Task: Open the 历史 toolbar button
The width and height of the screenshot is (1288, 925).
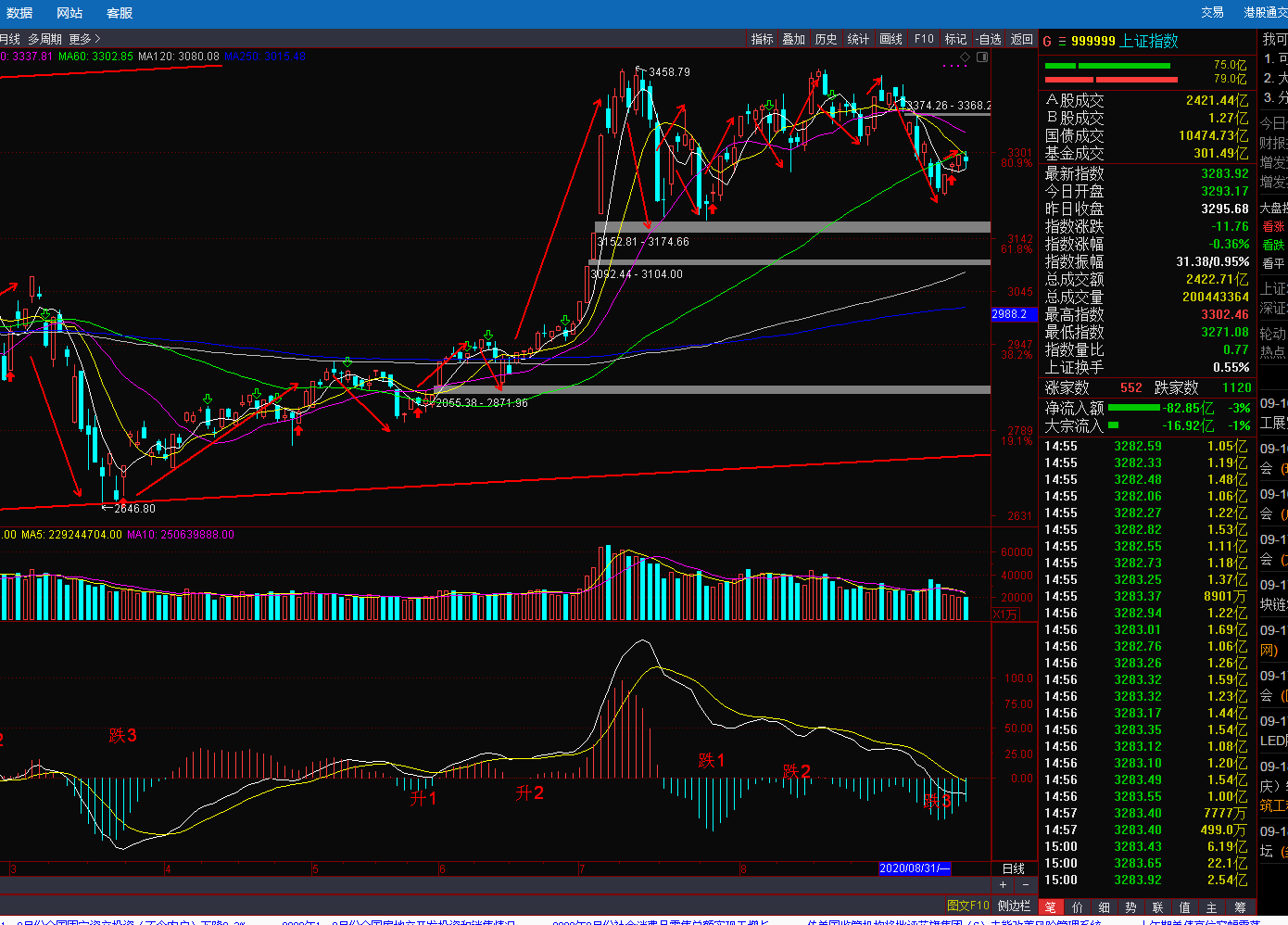Action: pos(826,39)
